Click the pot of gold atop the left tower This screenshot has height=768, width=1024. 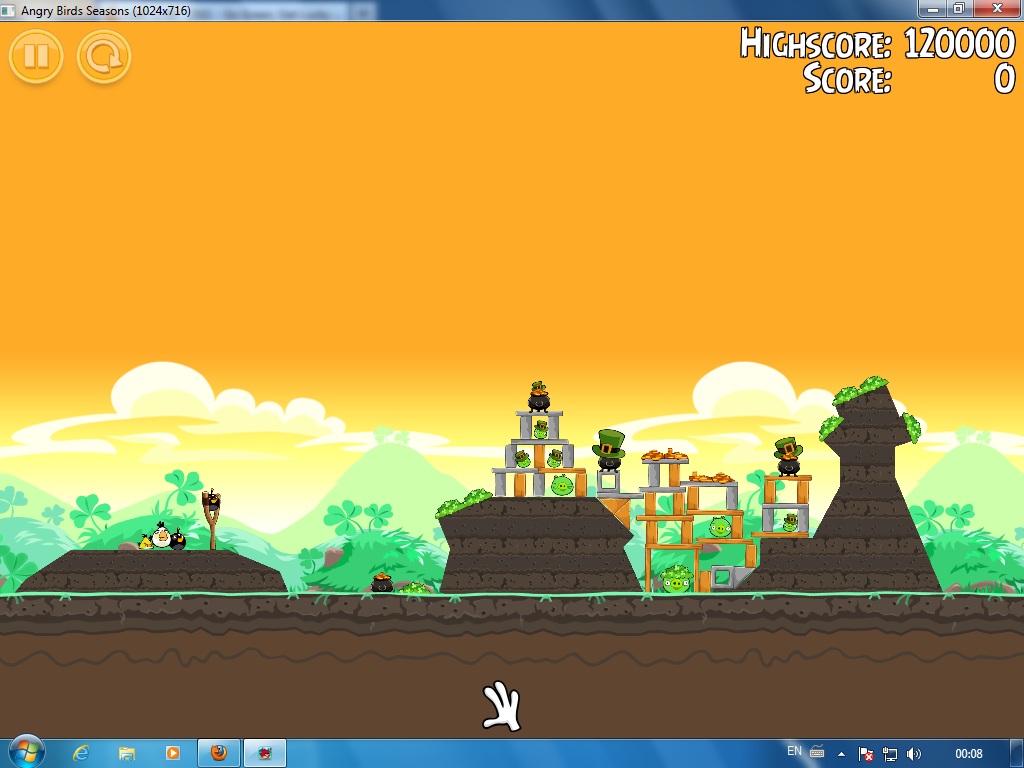539,398
